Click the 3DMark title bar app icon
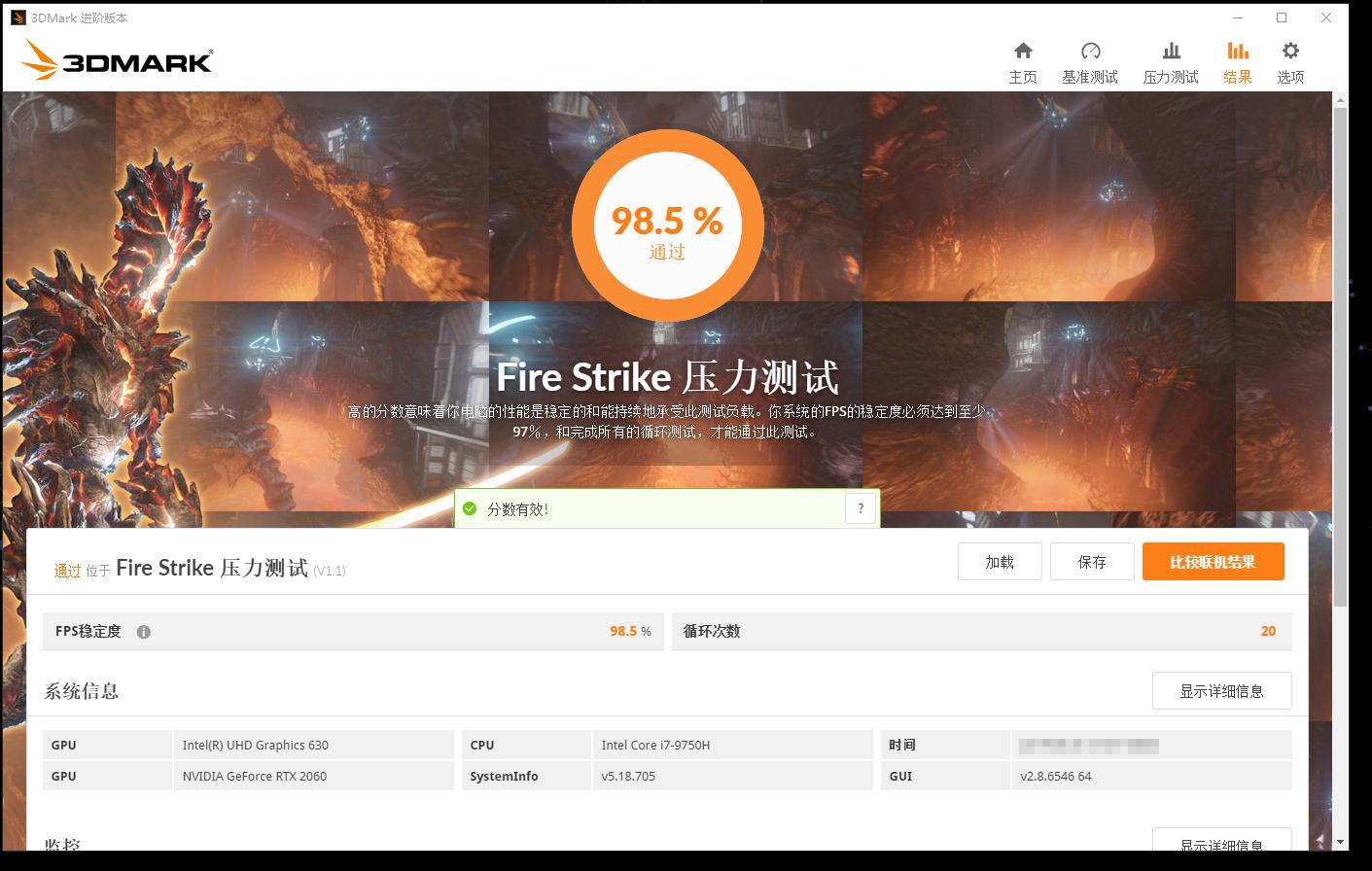This screenshot has height=871, width=1372. point(18,17)
